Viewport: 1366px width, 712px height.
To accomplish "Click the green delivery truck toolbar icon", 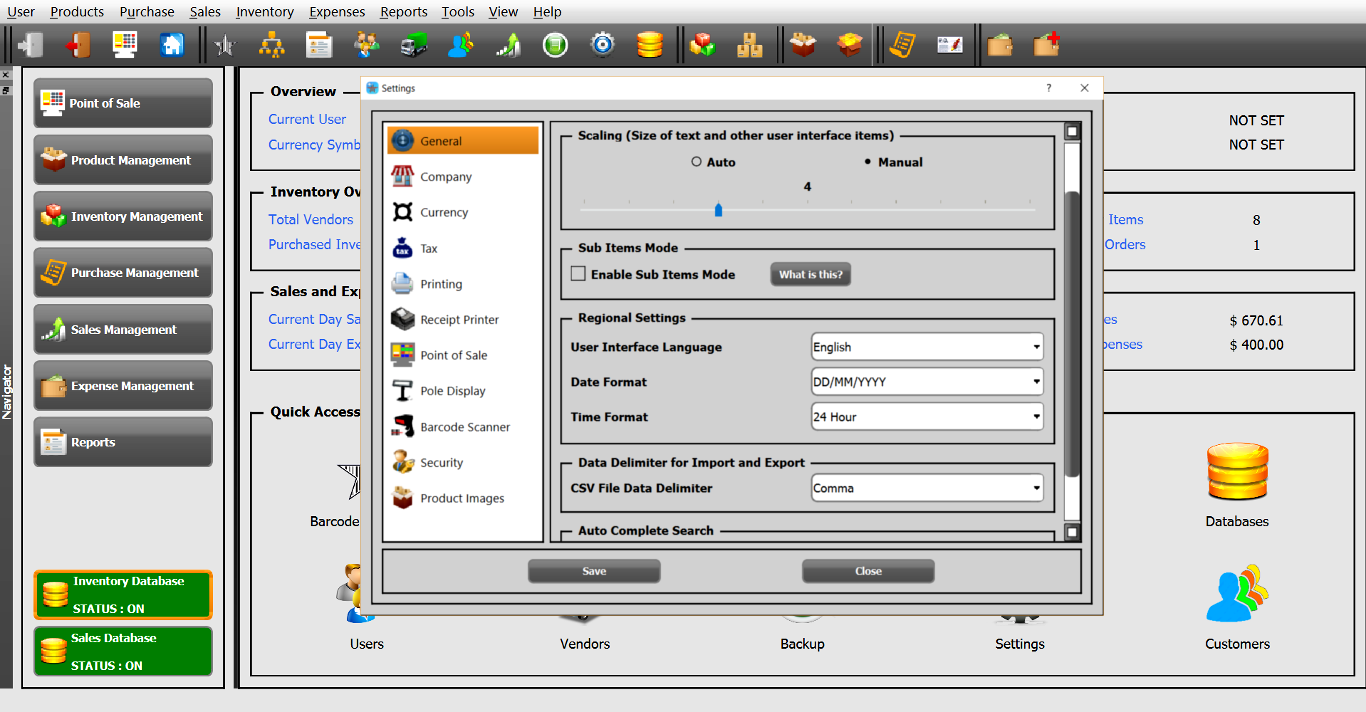I will pyautogui.click(x=414, y=45).
